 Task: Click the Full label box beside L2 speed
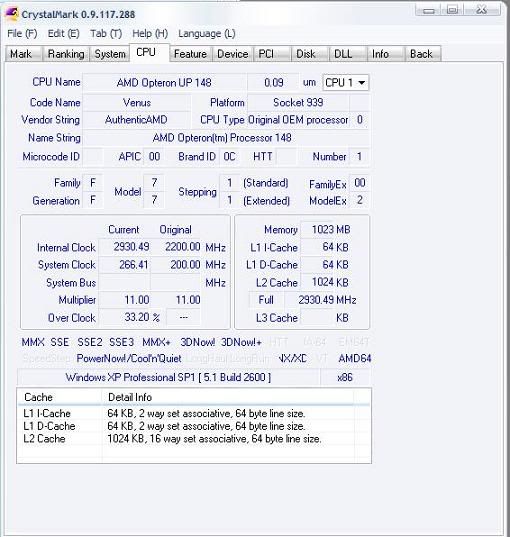point(266,300)
